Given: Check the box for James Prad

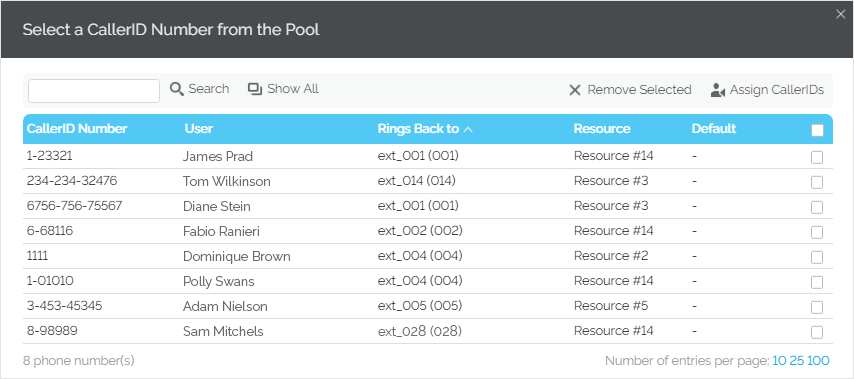Looking at the screenshot, I should 817,157.
